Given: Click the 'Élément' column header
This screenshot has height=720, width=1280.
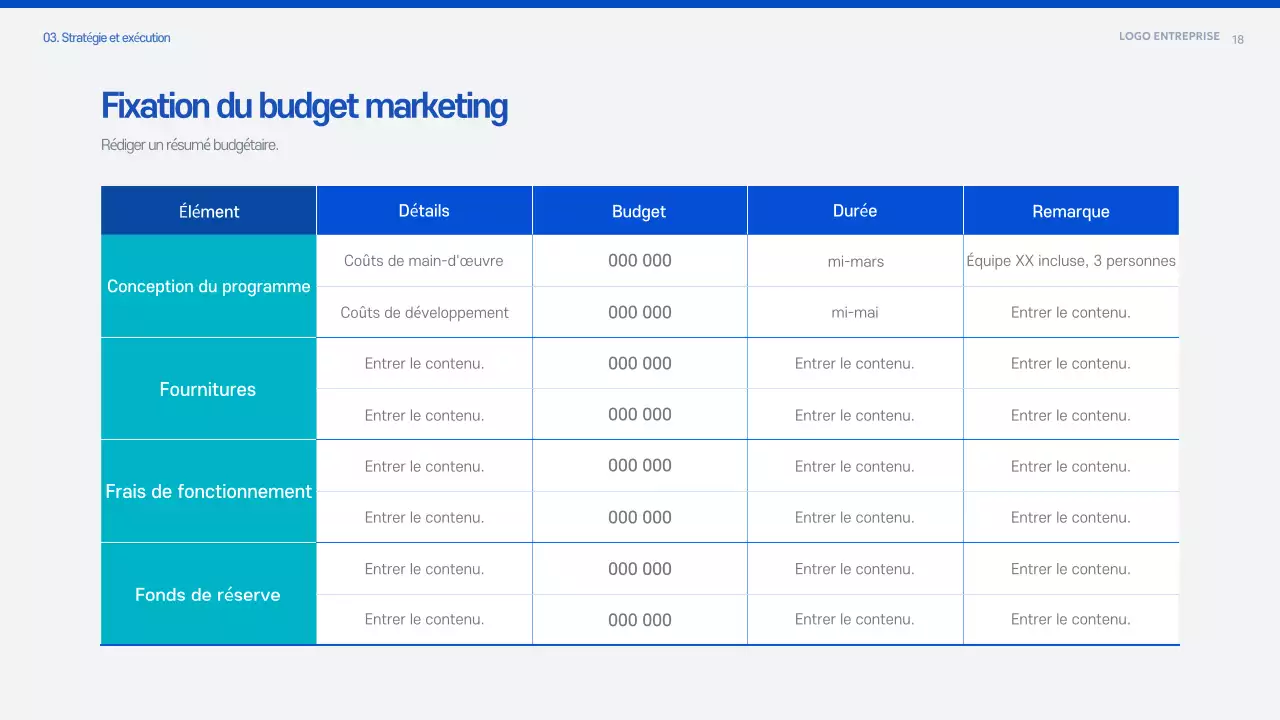Looking at the screenshot, I should 208,211.
